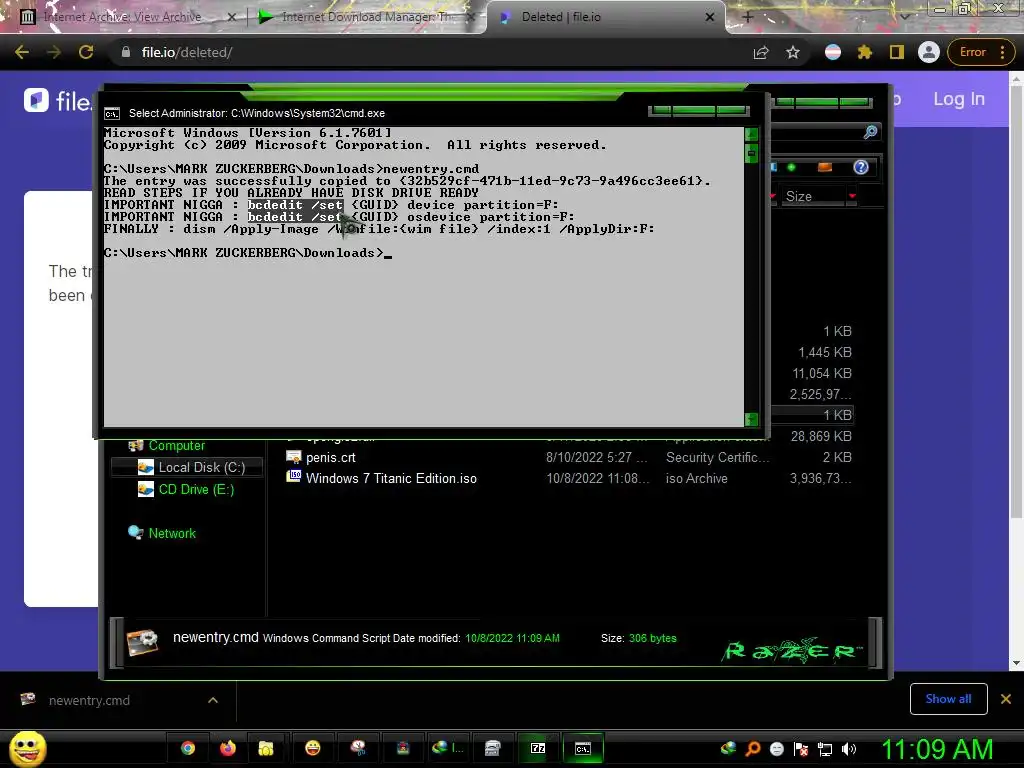Open a new browser tab
Viewport: 1024px width, 768px height.
point(748,17)
